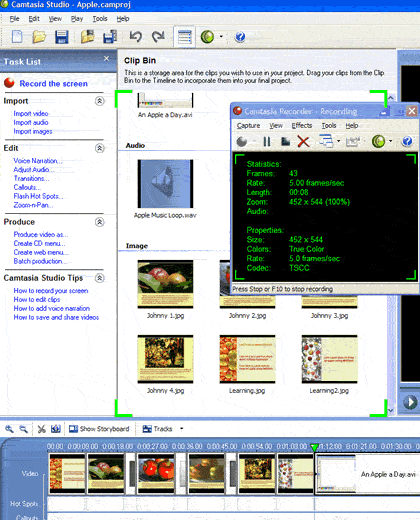Open the Studio Tools menu

tap(100, 19)
